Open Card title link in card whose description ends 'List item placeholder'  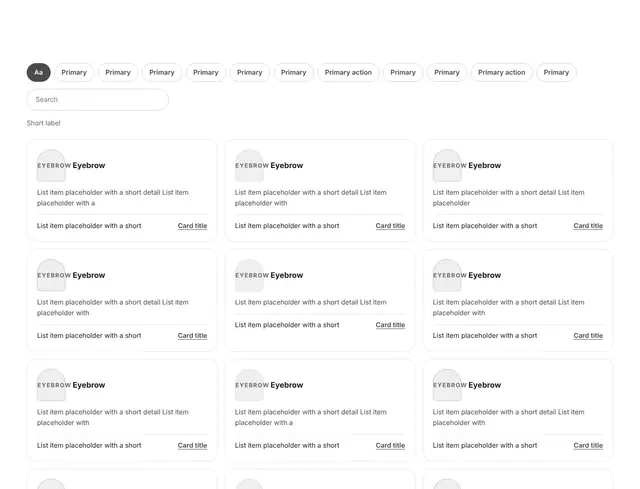click(588, 226)
